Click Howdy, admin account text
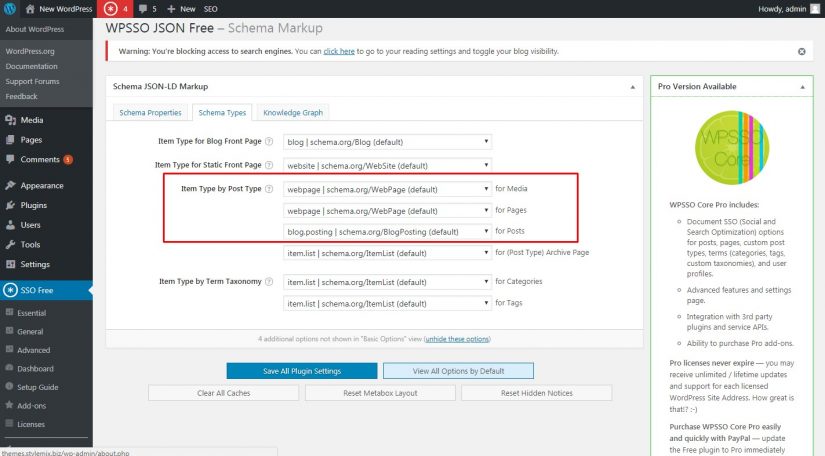The height and width of the screenshot is (456, 825). tap(782, 9)
